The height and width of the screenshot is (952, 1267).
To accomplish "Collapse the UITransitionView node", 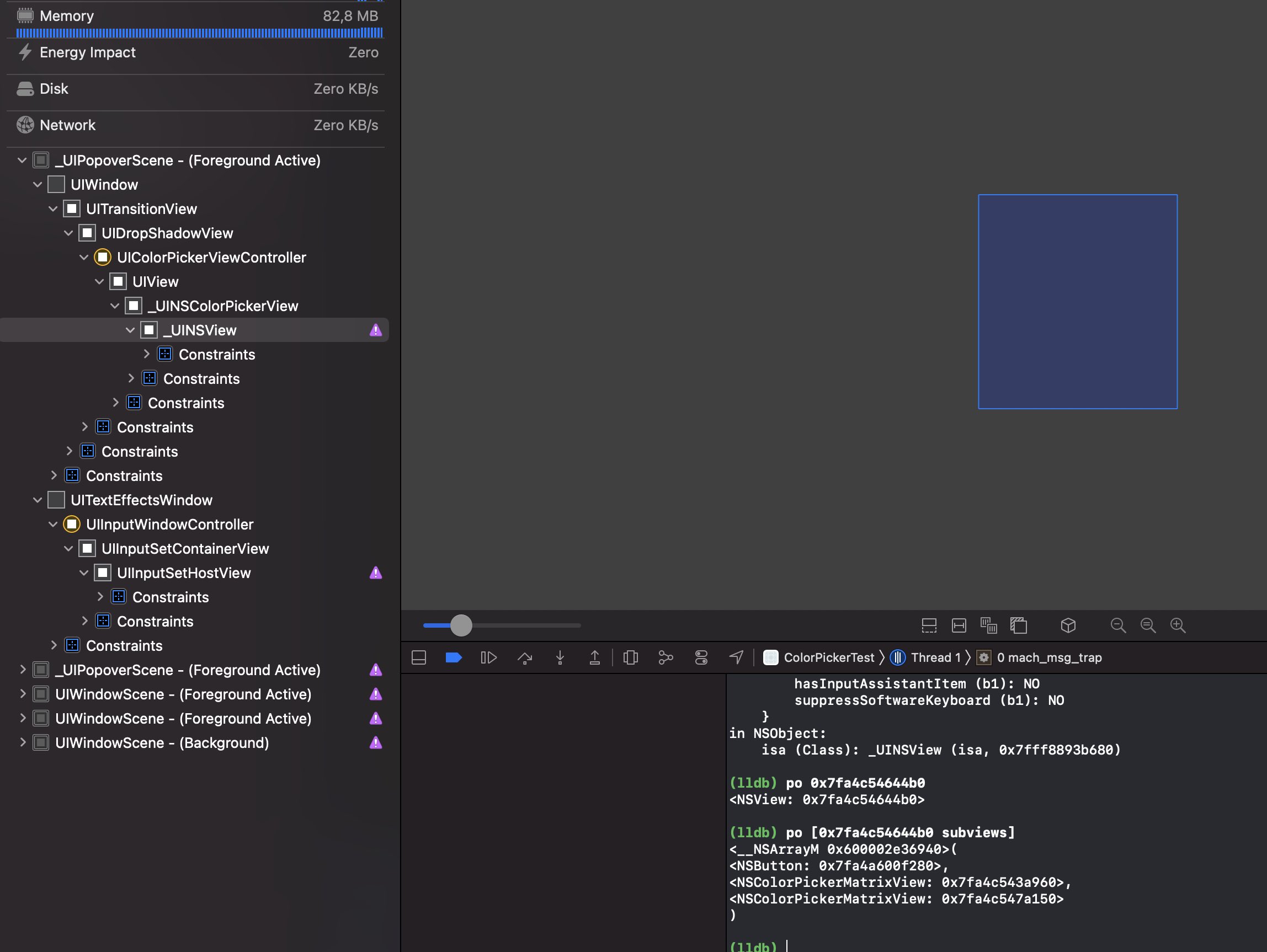I will click(x=54, y=209).
